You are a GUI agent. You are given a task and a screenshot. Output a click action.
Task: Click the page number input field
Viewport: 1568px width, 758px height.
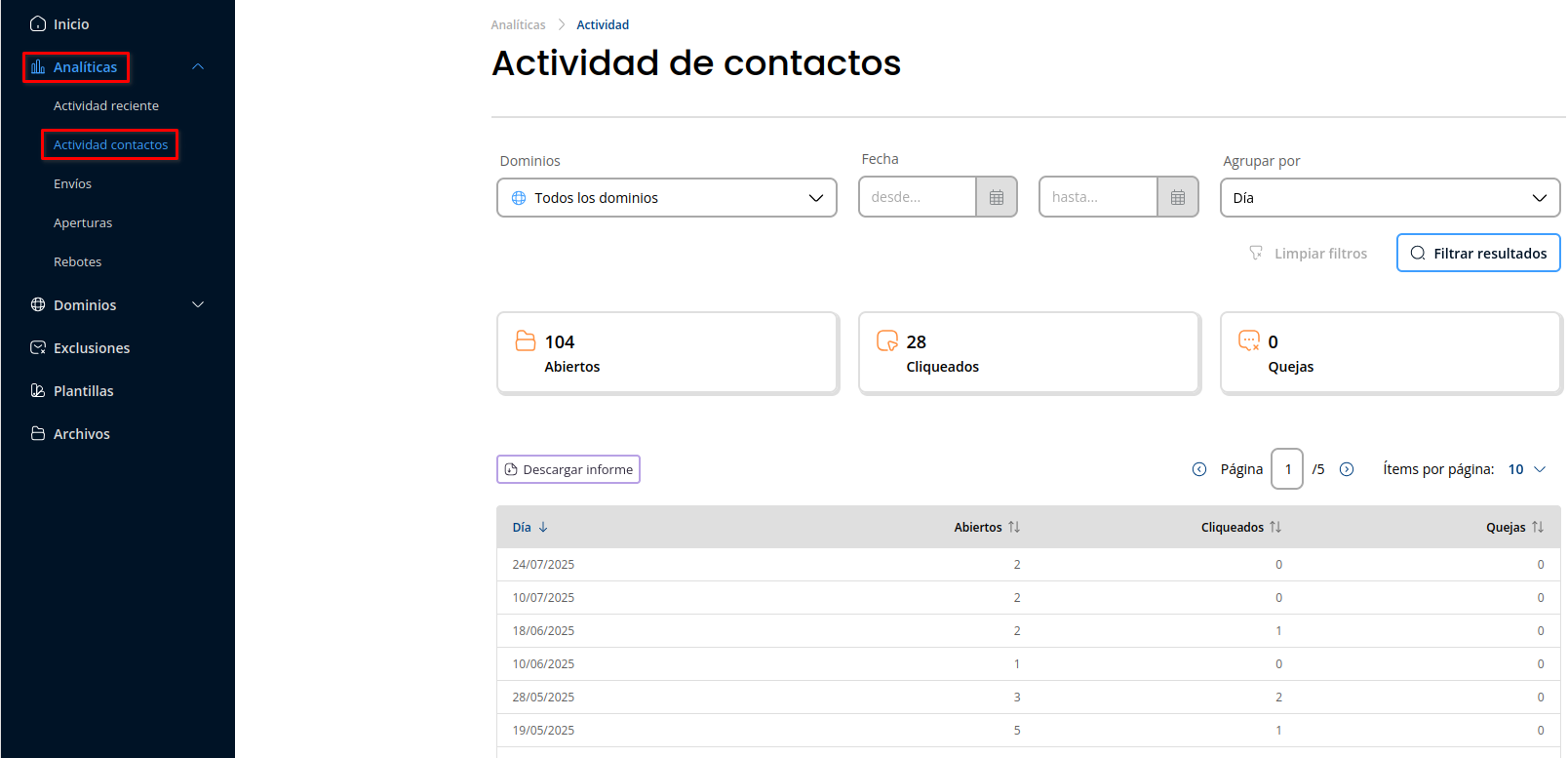click(x=1287, y=469)
